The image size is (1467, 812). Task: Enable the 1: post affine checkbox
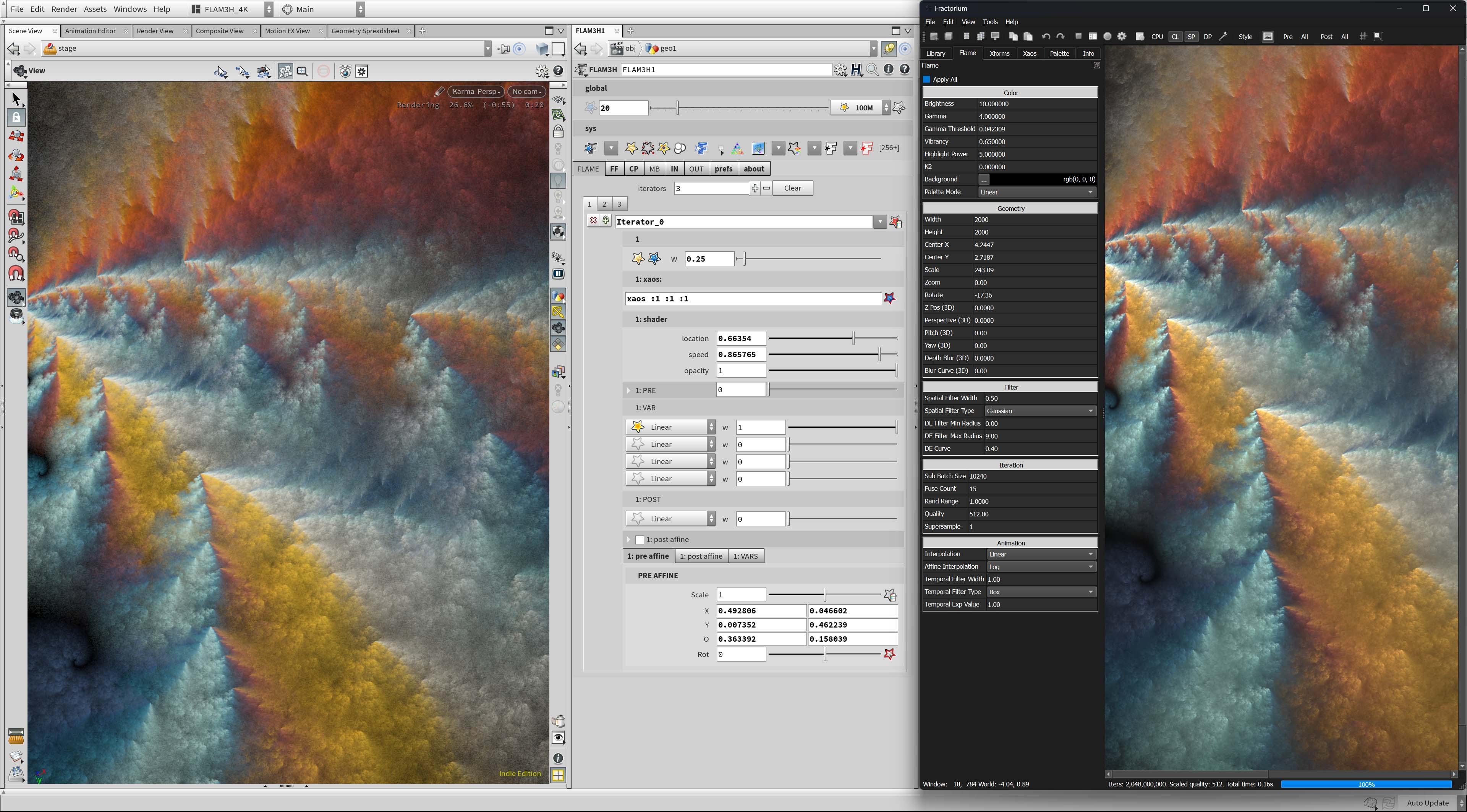pyautogui.click(x=640, y=539)
